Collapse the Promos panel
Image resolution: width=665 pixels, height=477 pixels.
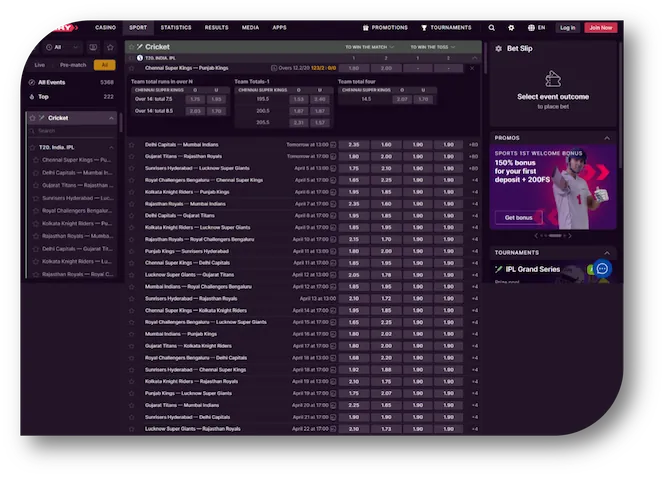pyautogui.click(x=607, y=138)
